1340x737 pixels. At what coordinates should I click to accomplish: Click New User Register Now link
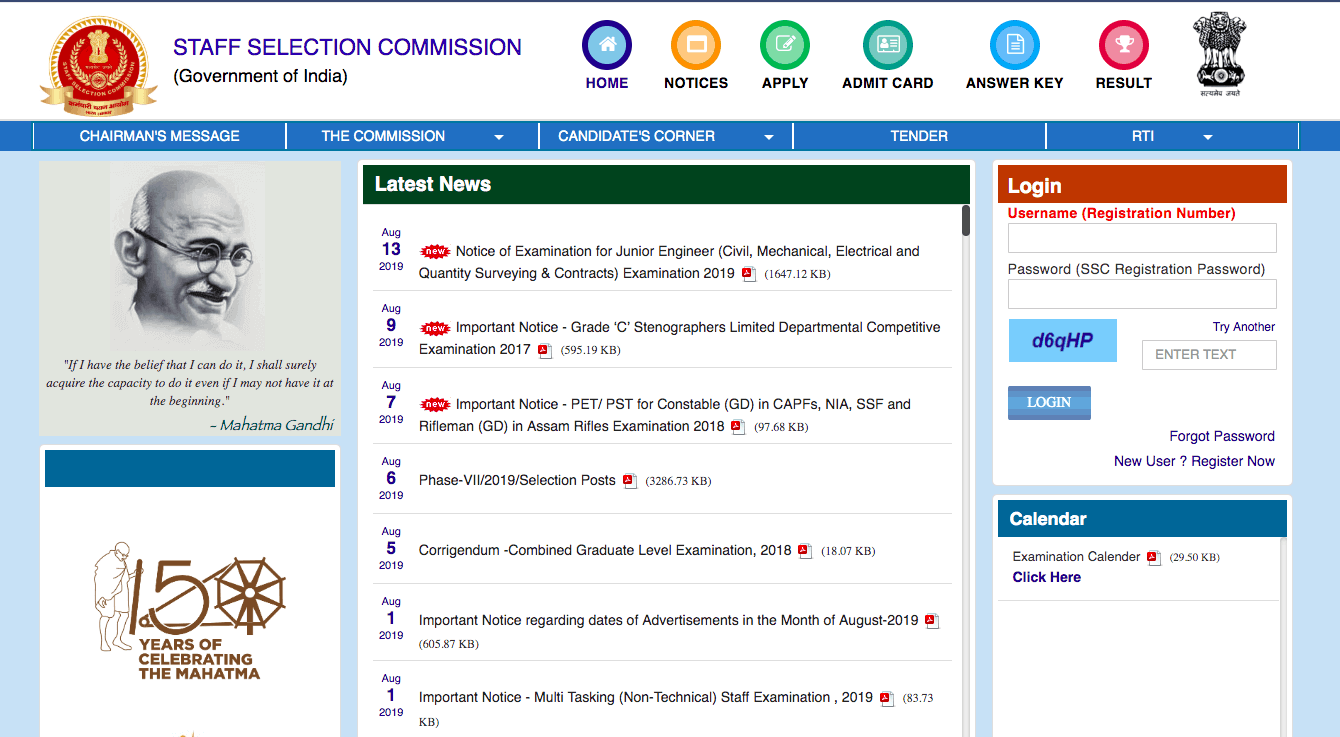(1194, 461)
